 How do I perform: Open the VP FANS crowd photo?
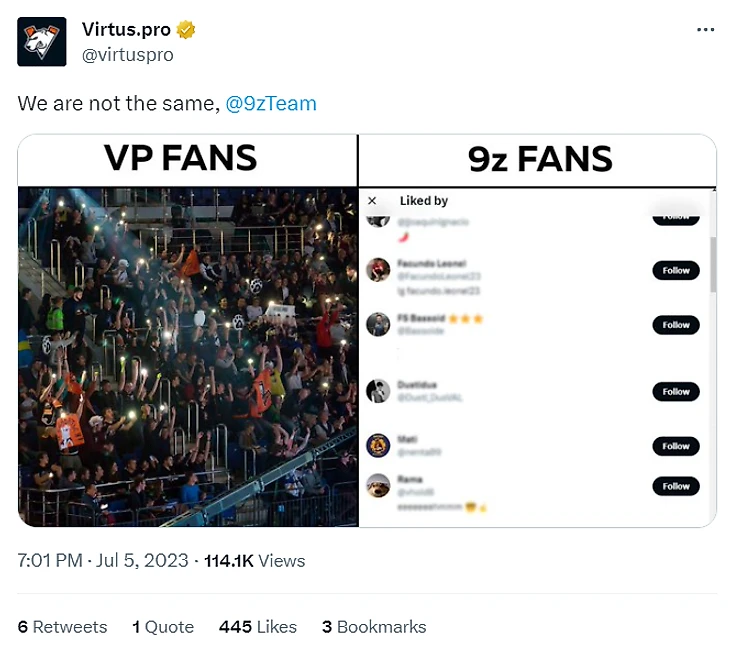point(188,355)
